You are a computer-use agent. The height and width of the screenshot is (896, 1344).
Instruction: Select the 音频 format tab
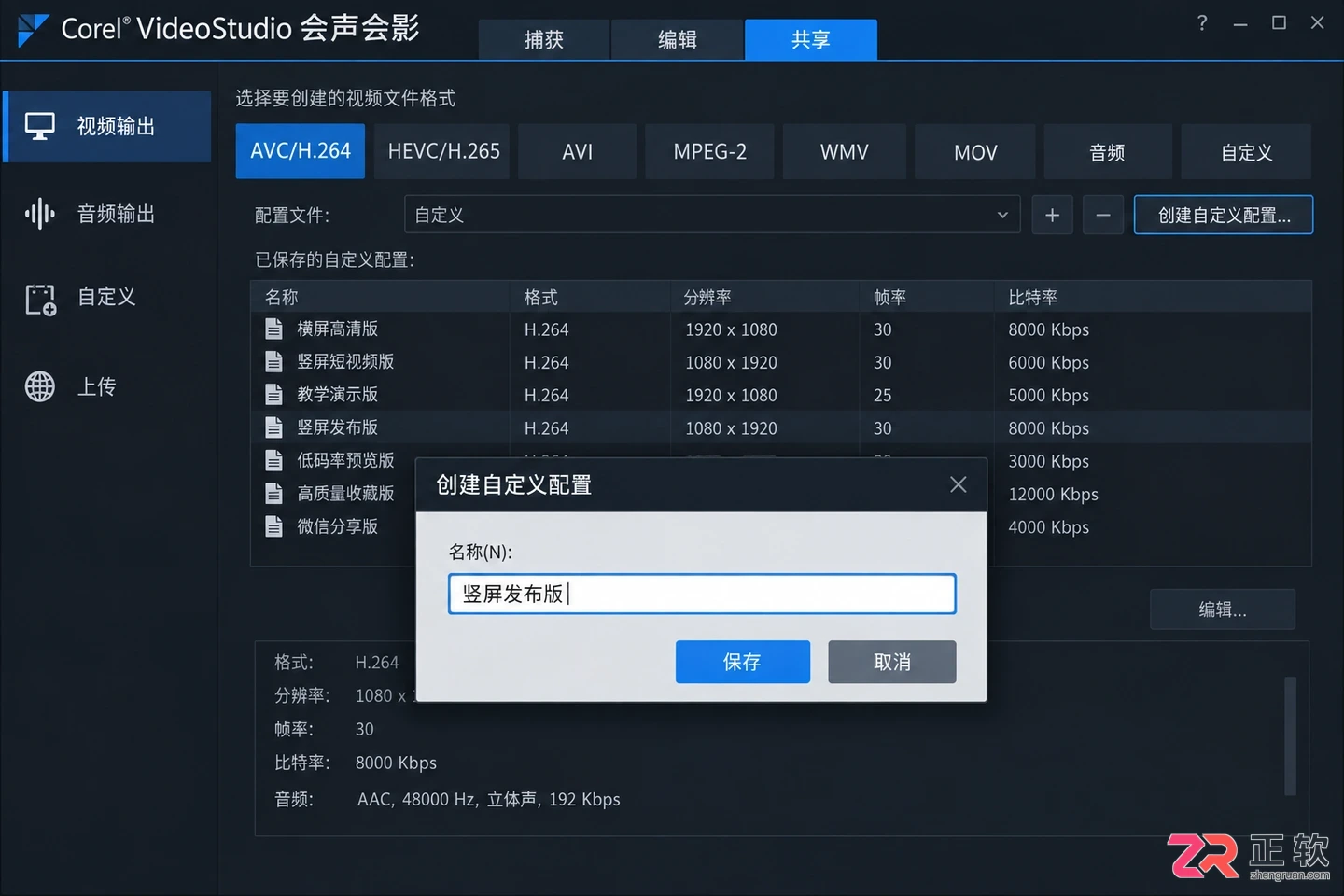coord(1108,151)
